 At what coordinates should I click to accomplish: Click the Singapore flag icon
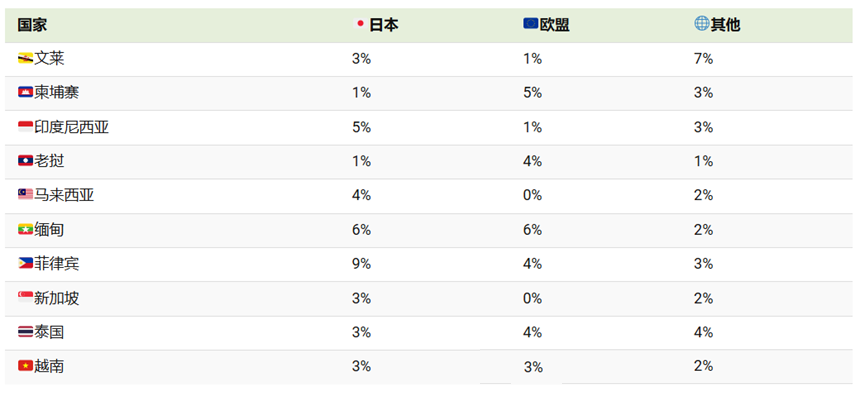[25, 298]
